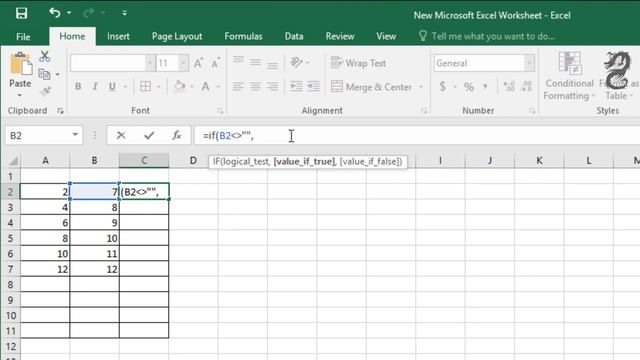Open the Alignment dialog launcher

424,111
